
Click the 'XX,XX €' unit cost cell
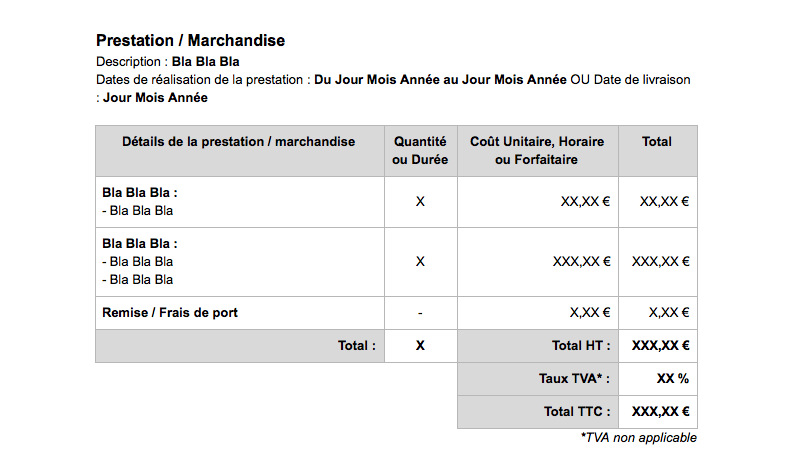click(x=585, y=201)
